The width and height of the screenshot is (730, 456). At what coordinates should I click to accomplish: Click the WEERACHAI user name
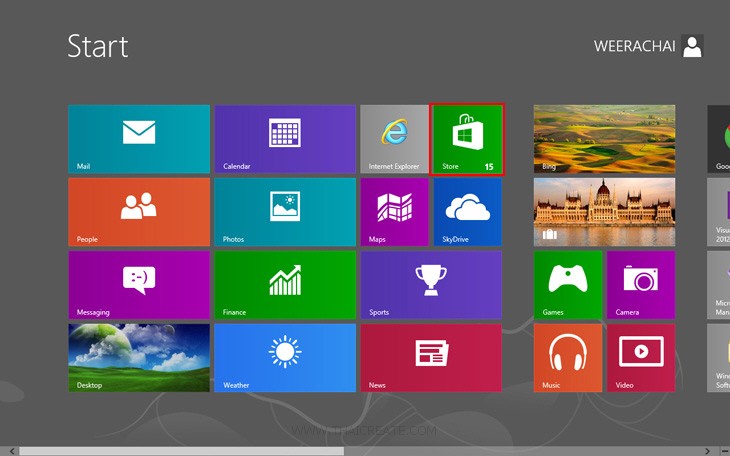(634, 46)
